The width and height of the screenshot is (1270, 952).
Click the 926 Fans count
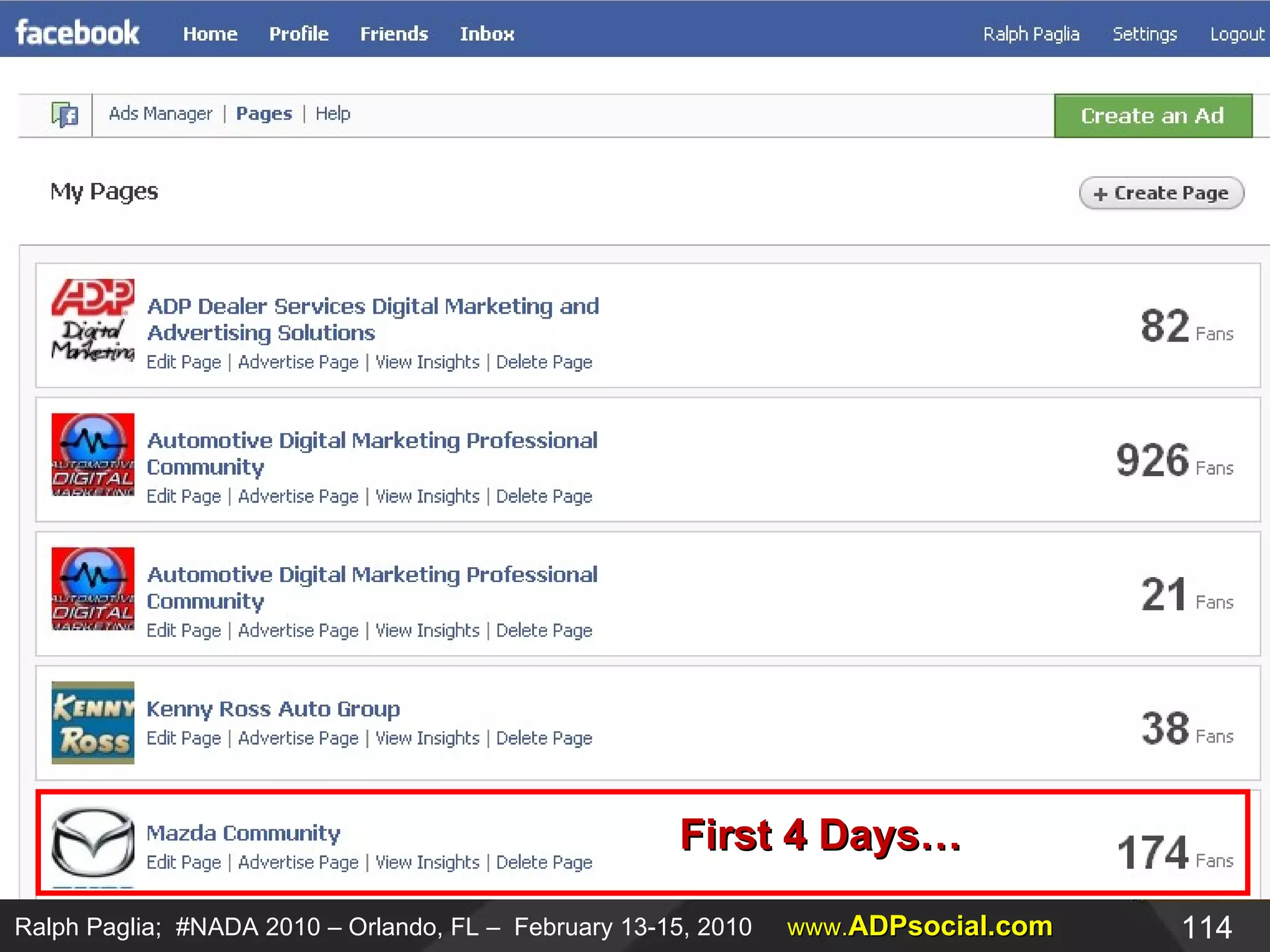tap(1175, 461)
